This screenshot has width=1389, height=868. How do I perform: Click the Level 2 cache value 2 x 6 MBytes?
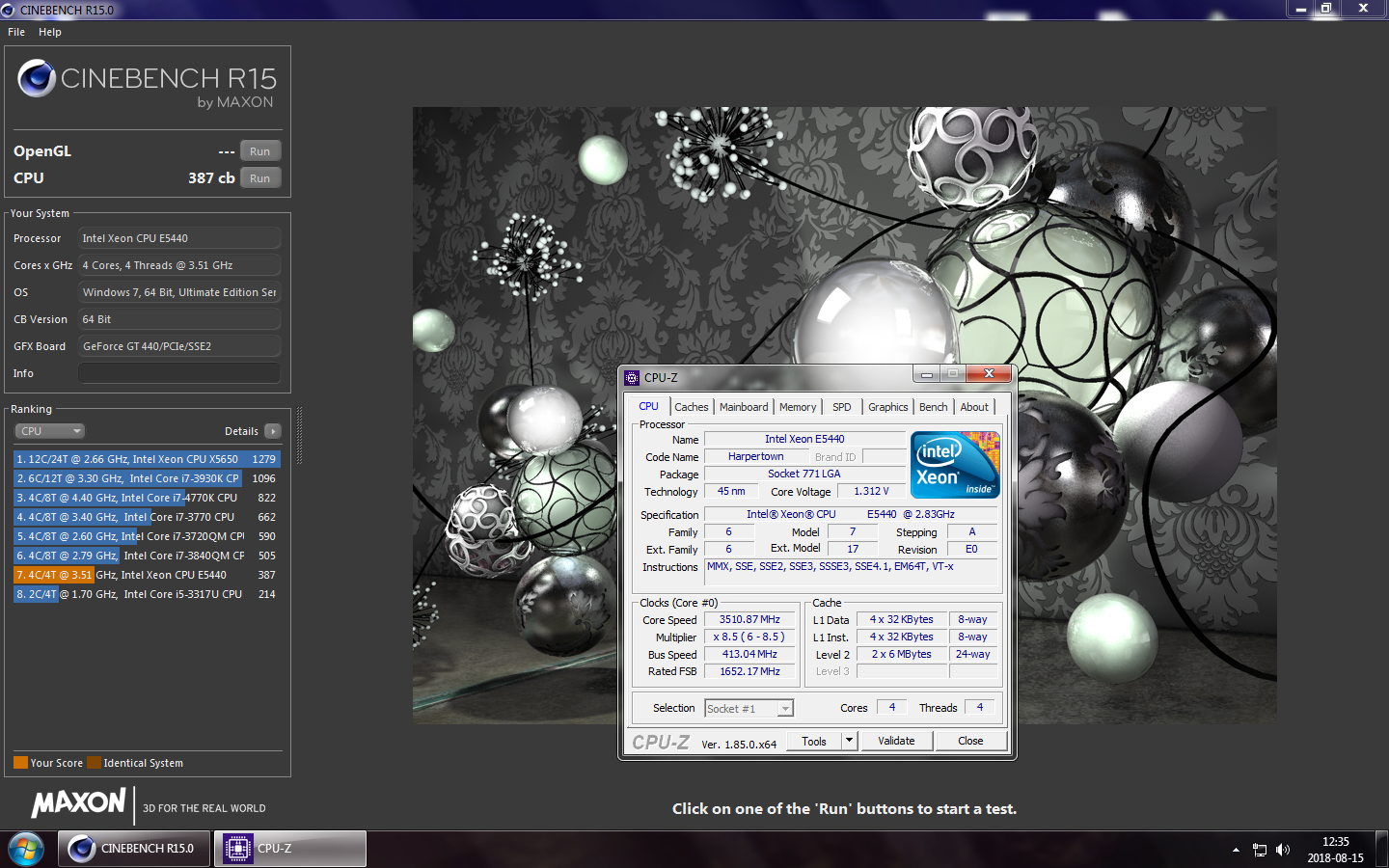tap(902, 655)
